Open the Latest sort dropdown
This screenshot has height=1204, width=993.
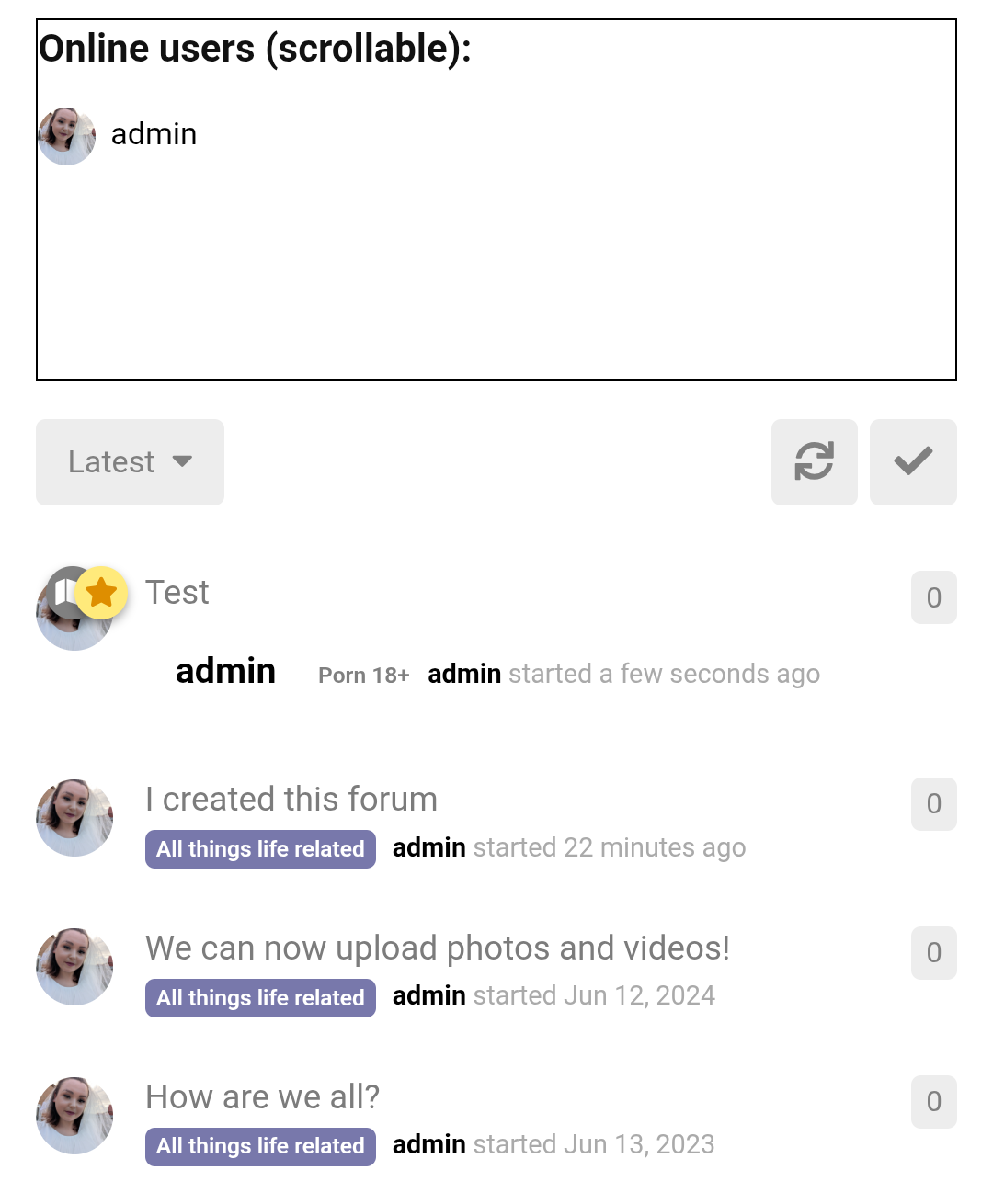(130, 461)
